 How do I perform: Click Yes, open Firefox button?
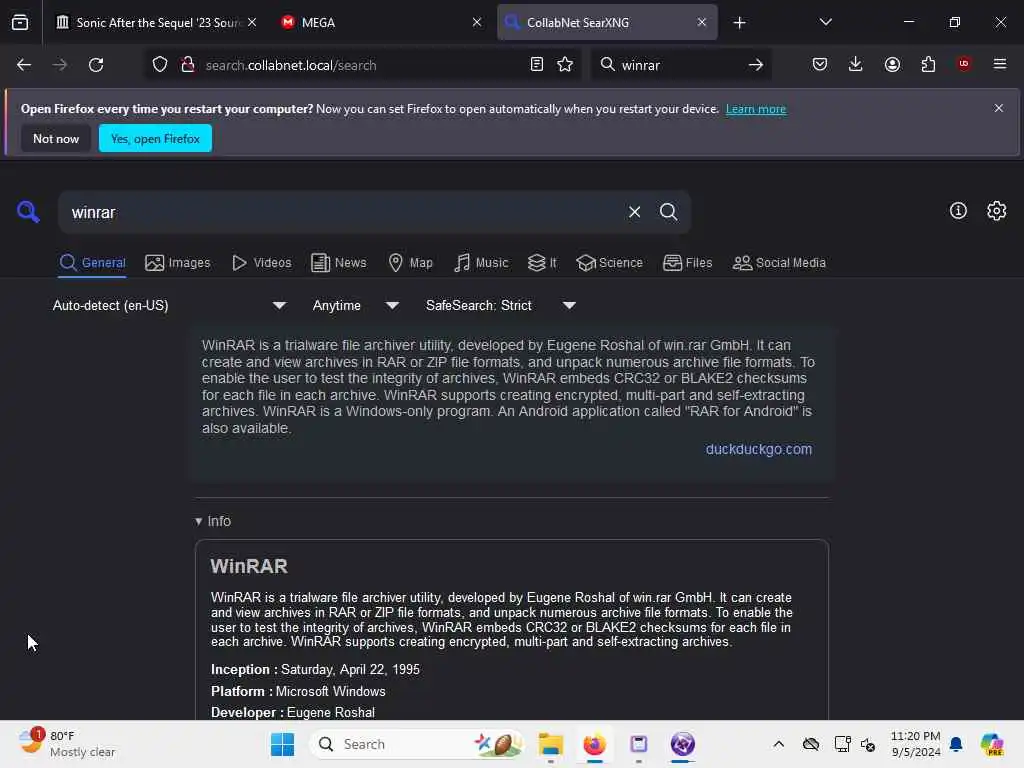(155, 138)
